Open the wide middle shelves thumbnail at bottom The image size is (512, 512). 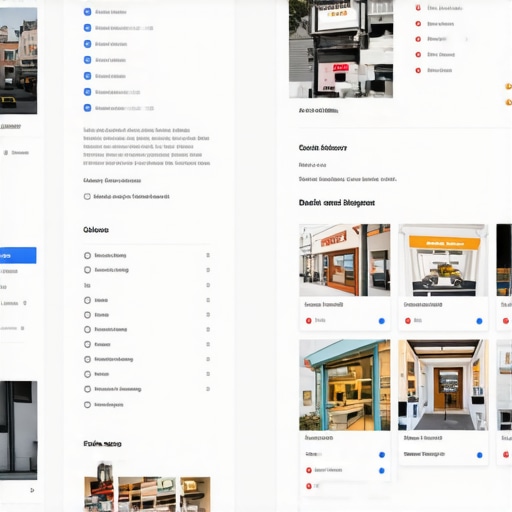pyautogui.click(x=148, y=494)
